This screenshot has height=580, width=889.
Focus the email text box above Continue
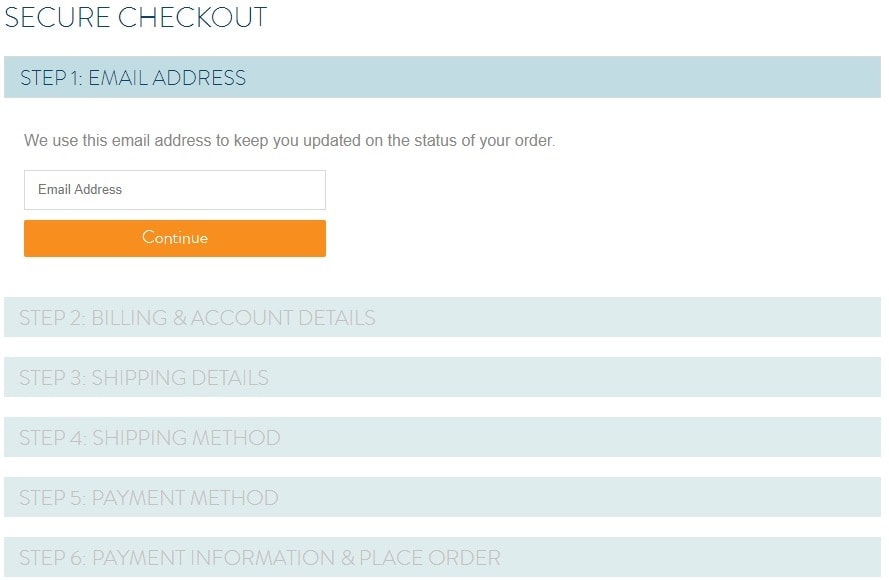tap(175, 190)
